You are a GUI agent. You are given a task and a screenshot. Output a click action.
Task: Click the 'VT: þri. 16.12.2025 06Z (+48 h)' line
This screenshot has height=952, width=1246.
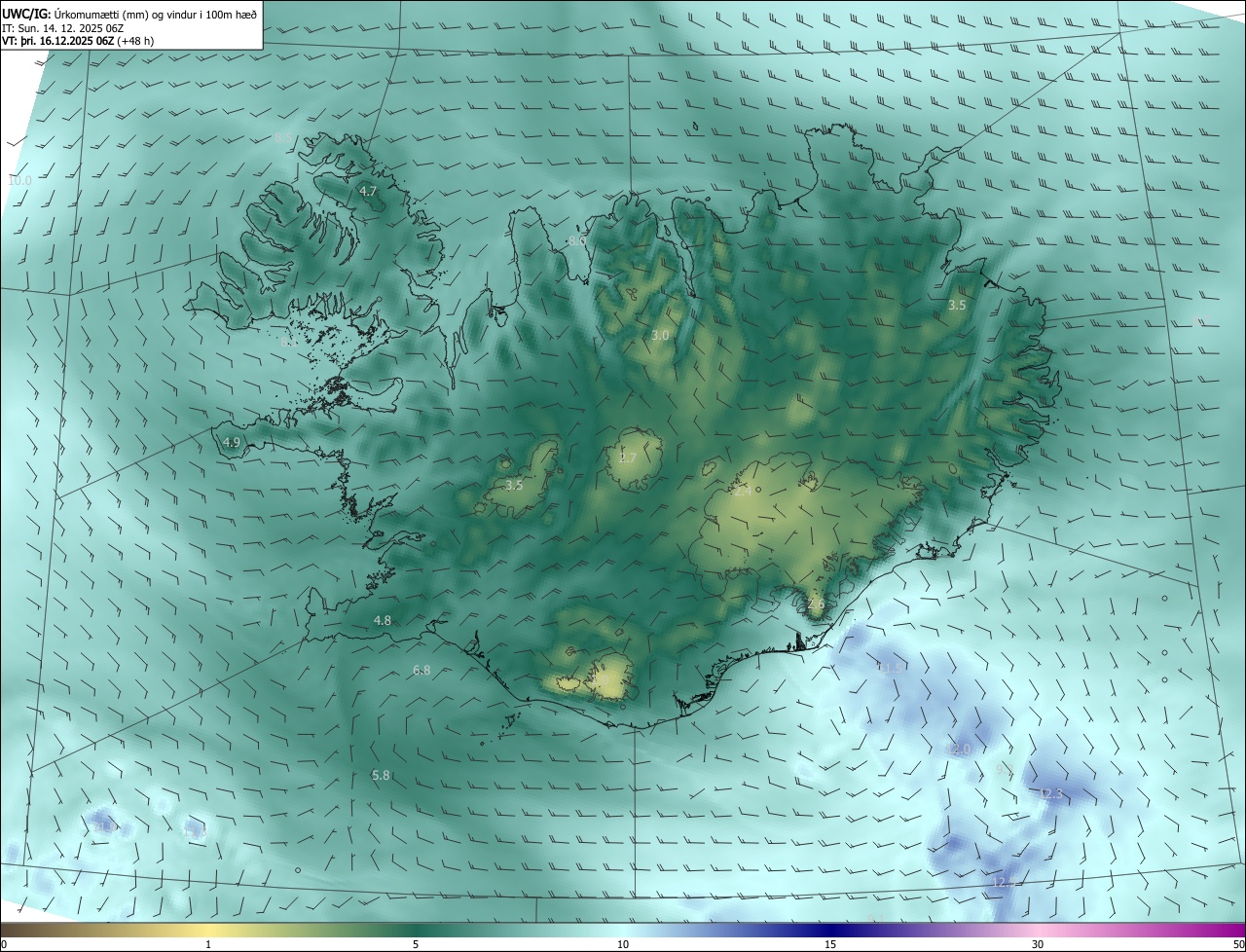point(78,41)
